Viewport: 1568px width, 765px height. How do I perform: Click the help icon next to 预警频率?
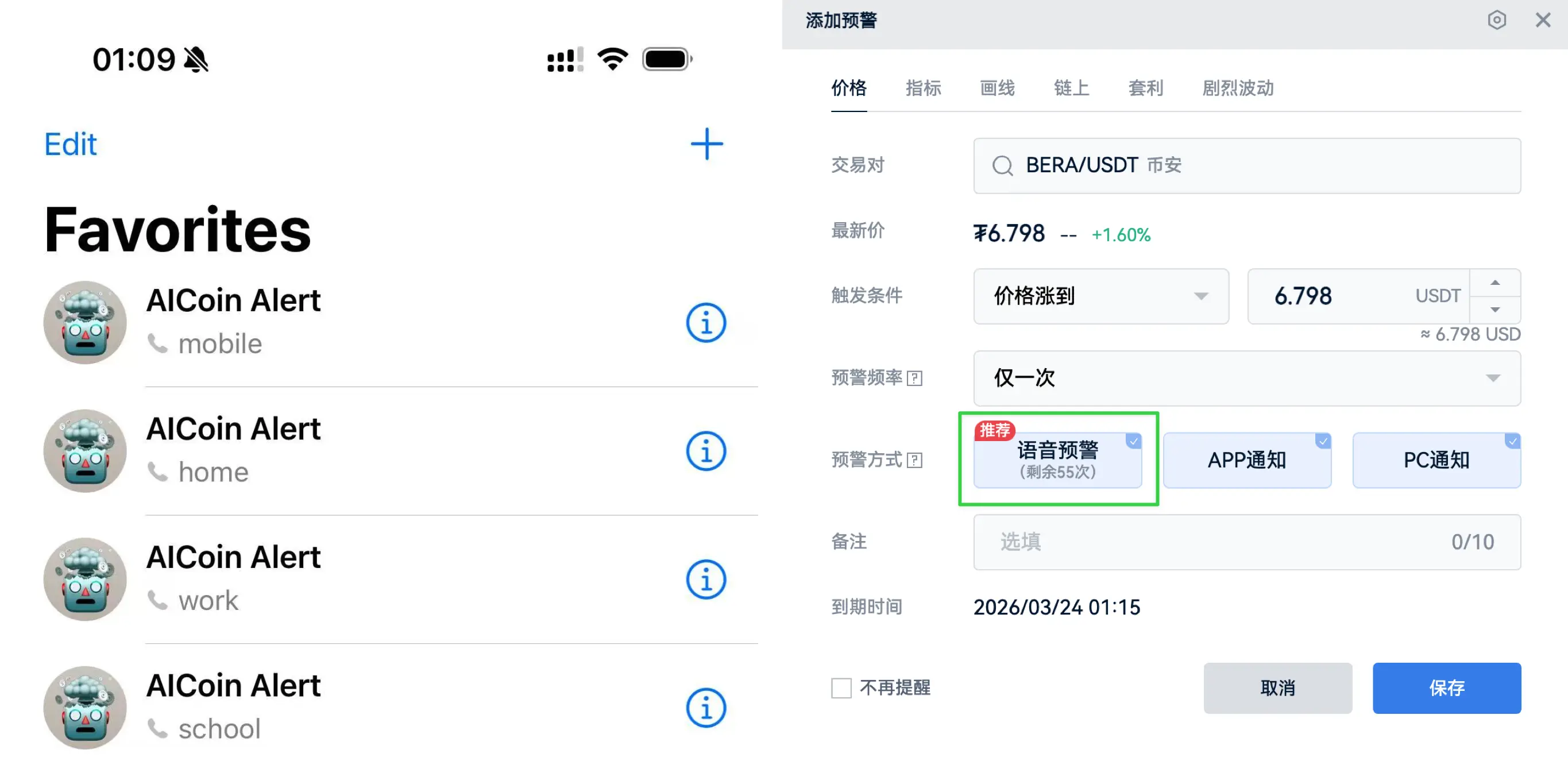916,378
